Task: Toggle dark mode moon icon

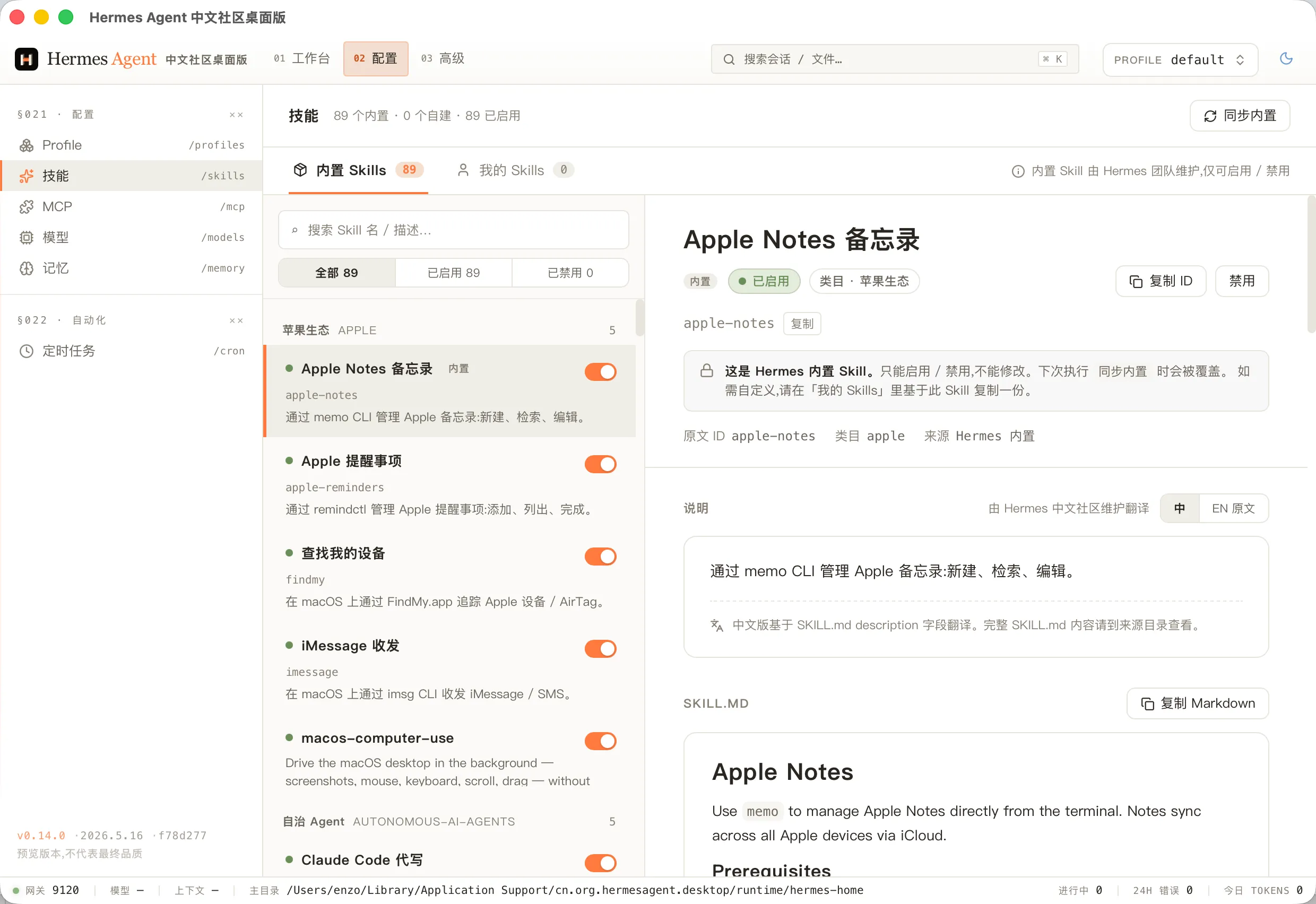Action: tap(1286, 59)
